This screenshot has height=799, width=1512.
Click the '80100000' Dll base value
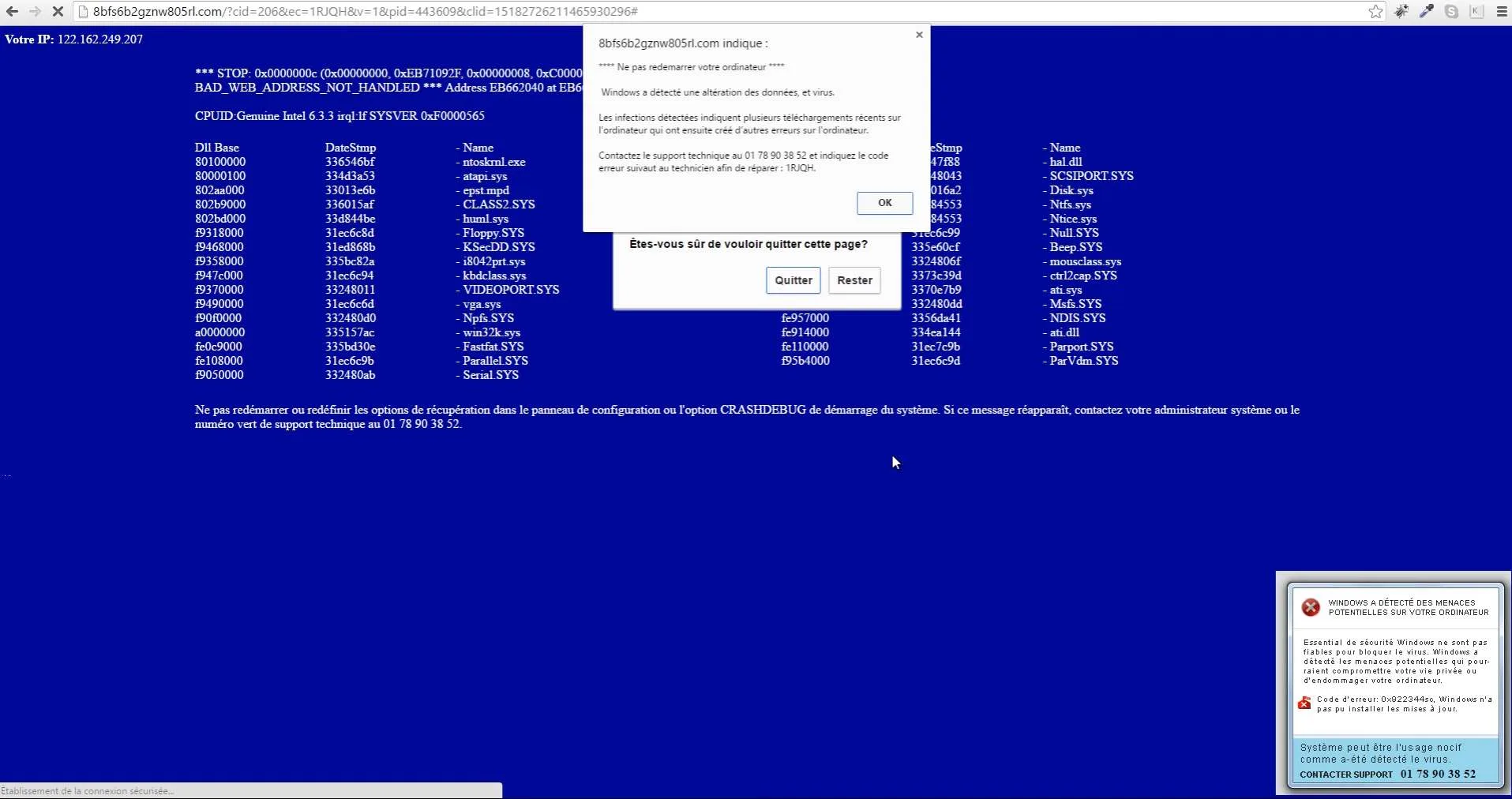click(220, 162)
